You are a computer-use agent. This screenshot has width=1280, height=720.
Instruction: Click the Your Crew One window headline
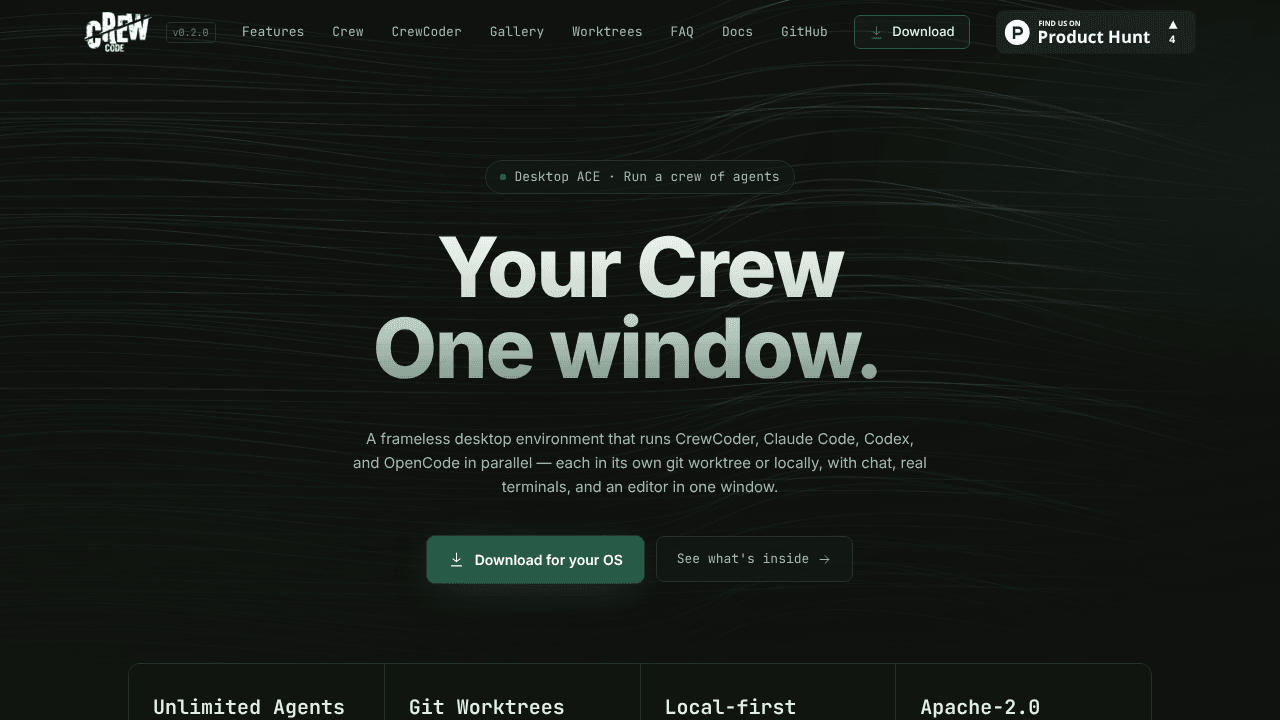point(627,308)
